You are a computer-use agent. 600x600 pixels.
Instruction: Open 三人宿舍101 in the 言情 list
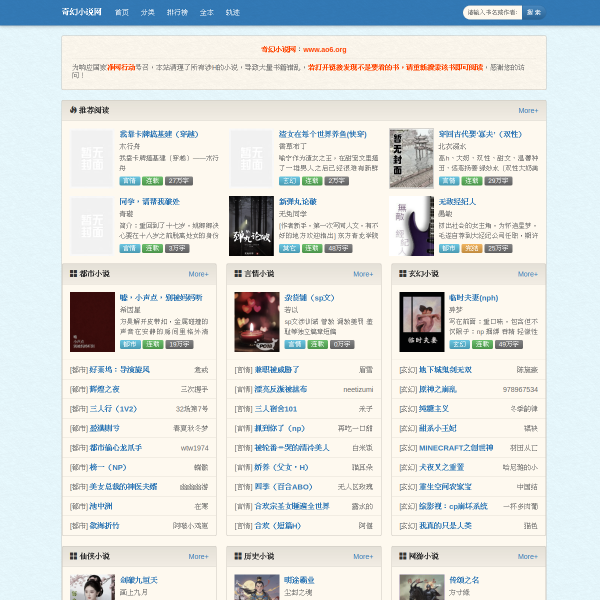pyautogui.click(x=276, y=409)
